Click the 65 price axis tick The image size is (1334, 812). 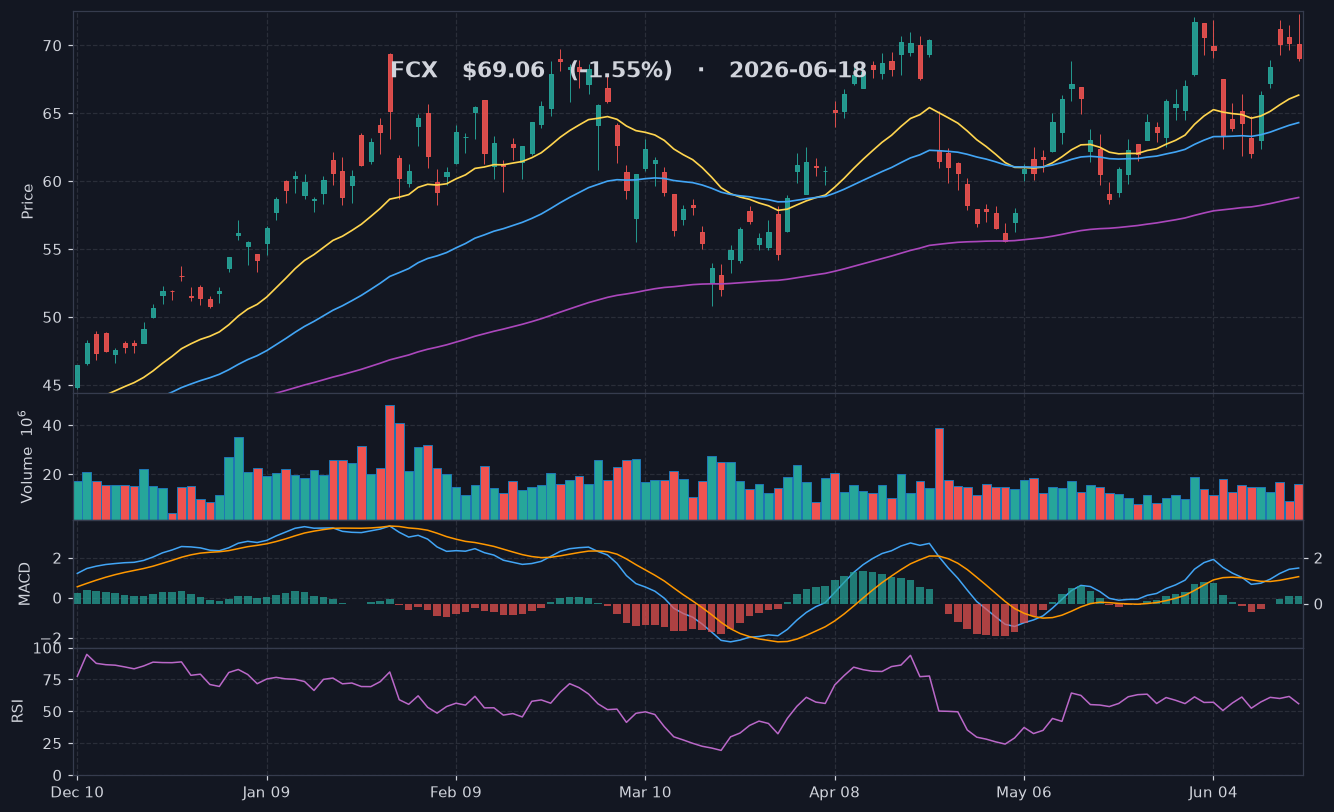[x=52, y=114]
